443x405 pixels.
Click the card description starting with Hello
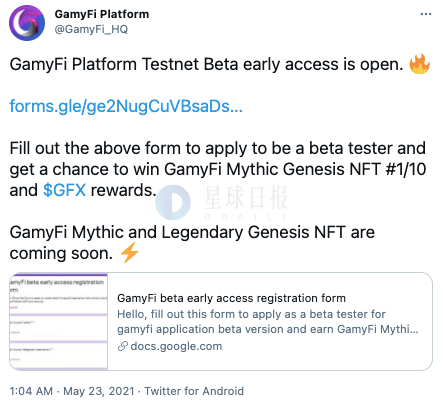[x=268, y=321]
